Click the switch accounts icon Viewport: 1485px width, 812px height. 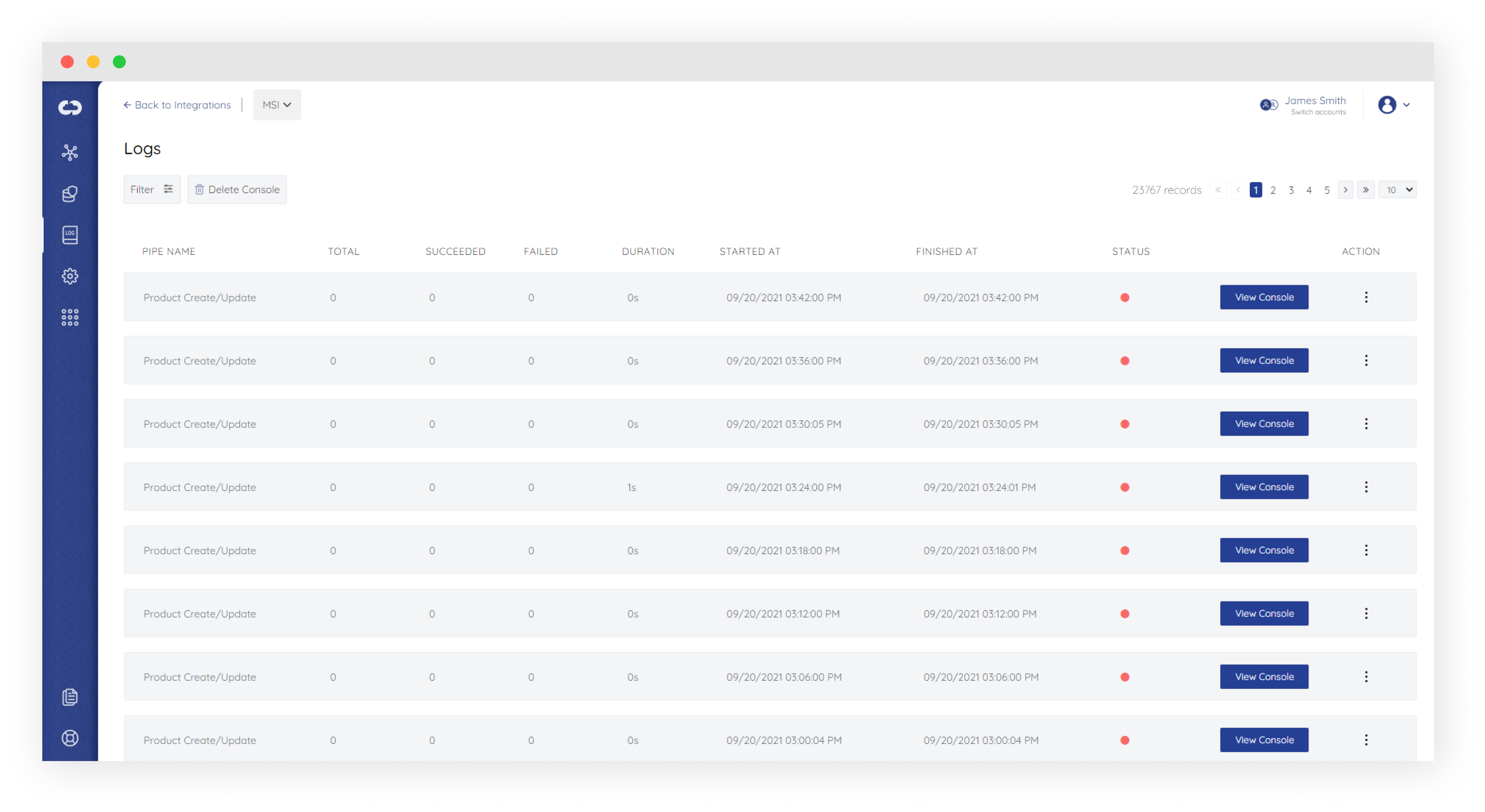1268,105
